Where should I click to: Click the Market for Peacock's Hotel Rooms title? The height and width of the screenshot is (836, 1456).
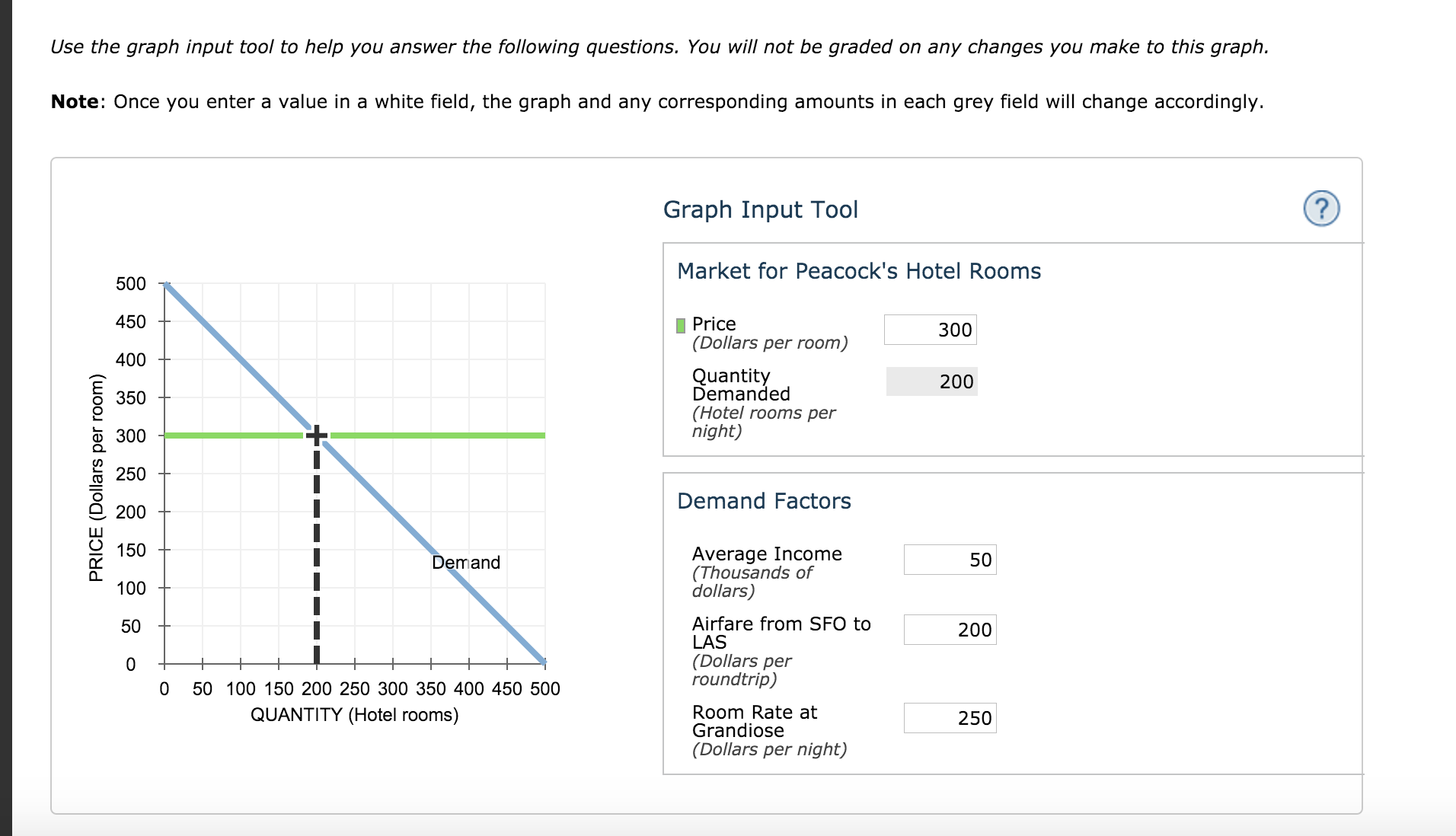coord(857,270)
